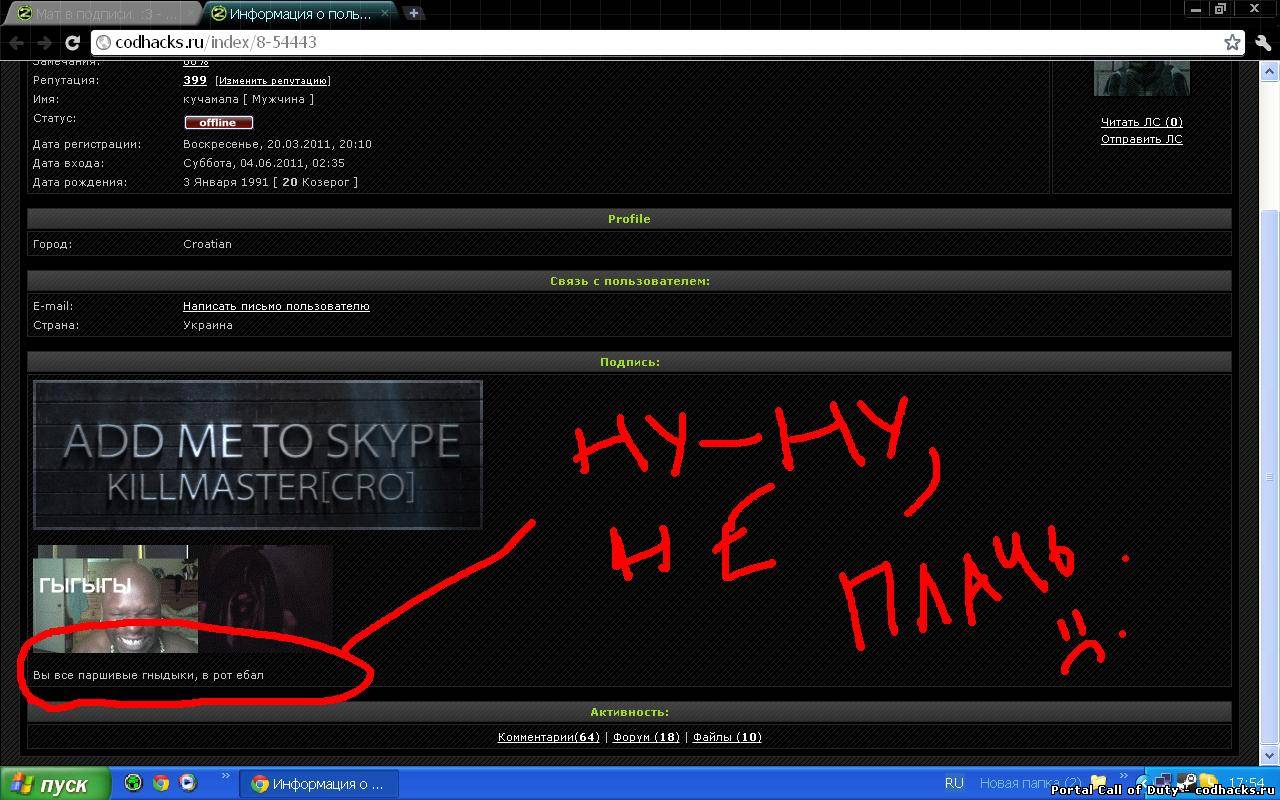
Task: Restore down the Chrome window
Action: tap(1220, 9)
